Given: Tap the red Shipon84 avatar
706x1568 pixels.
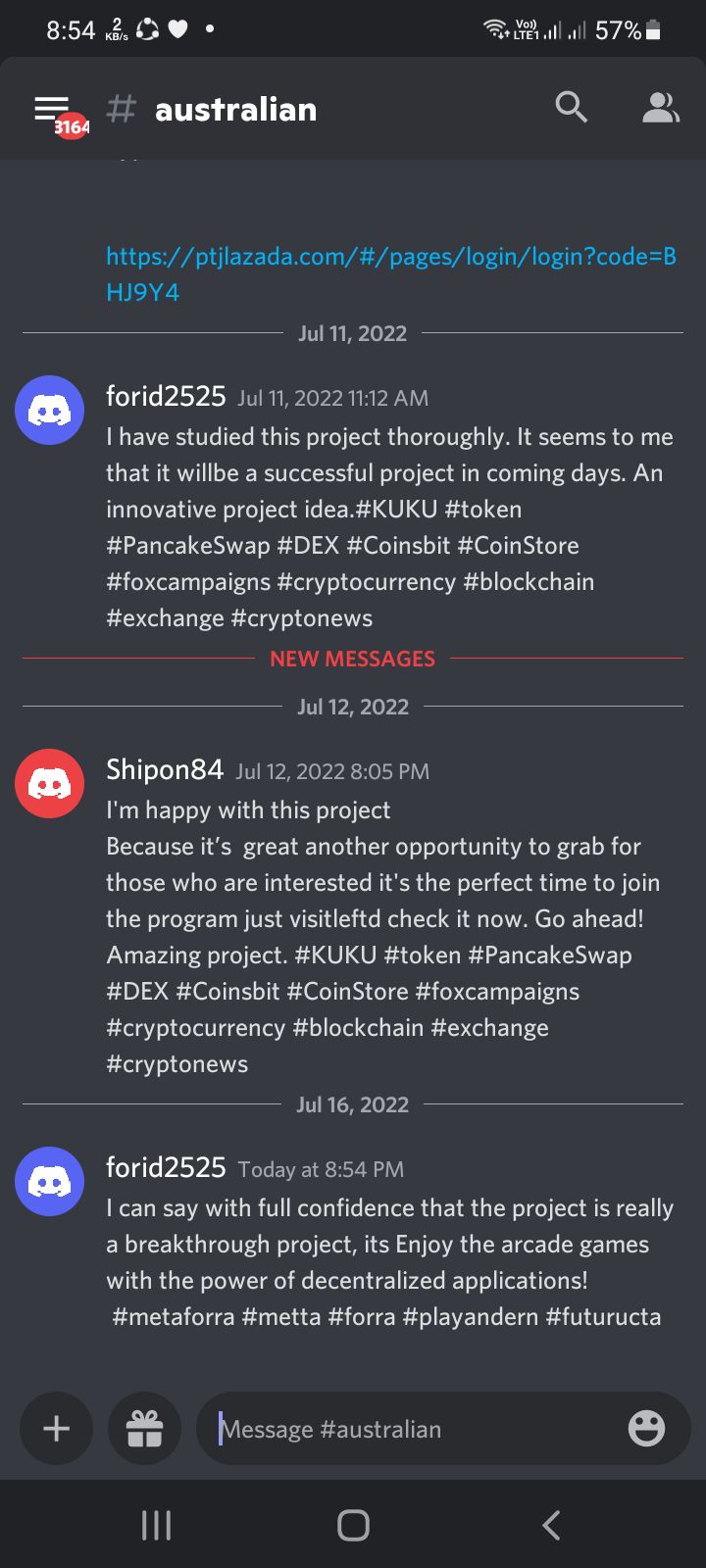Looking at the screenshot, I should (49, 783).
